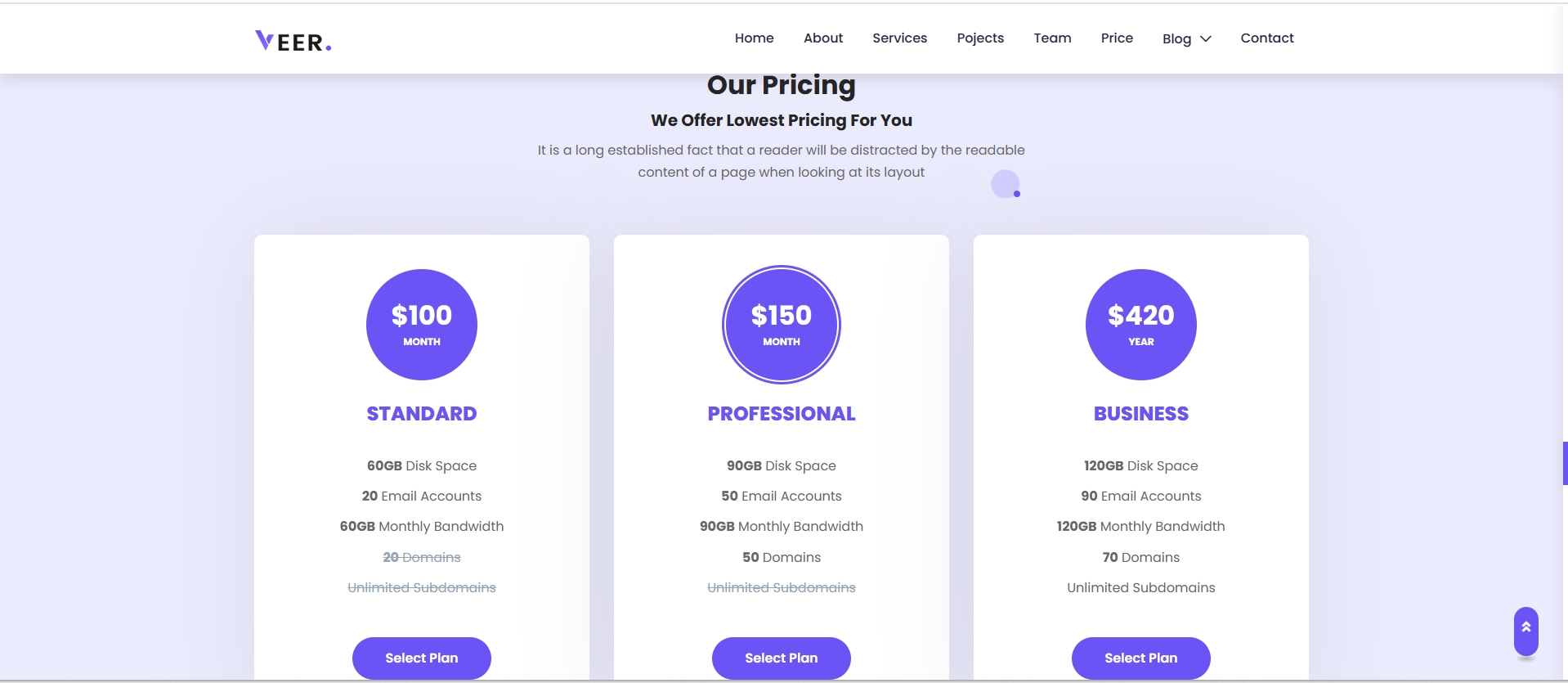Click the $420 year price circle
The image size is (1568, 683).
(x=1141, y=325)
